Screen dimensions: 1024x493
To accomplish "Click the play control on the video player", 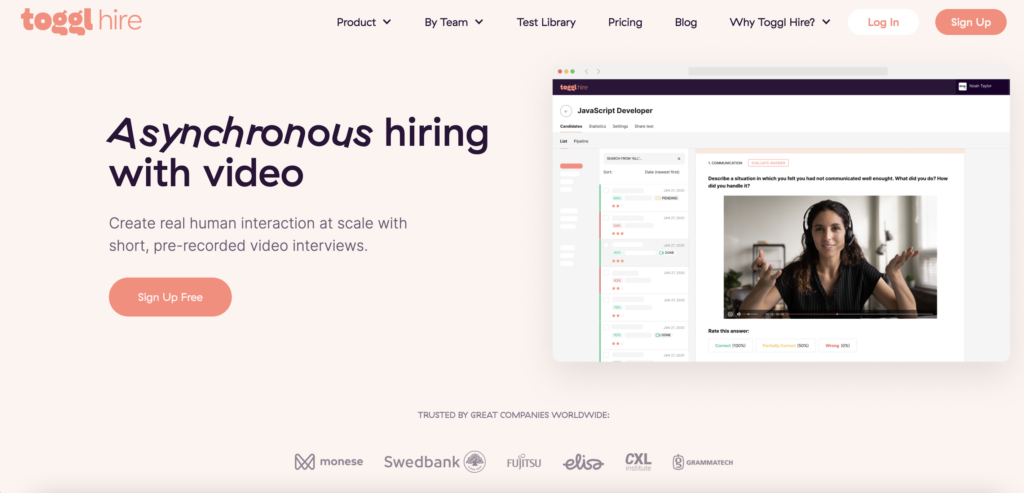I will pos(730,314).
